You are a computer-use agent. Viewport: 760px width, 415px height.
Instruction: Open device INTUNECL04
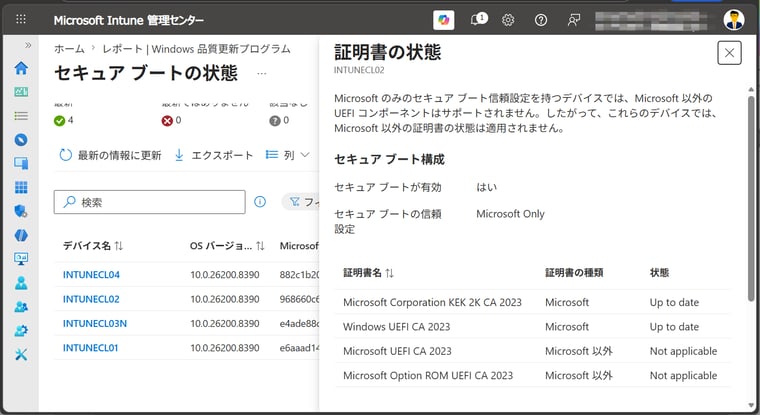coord(91,275)
